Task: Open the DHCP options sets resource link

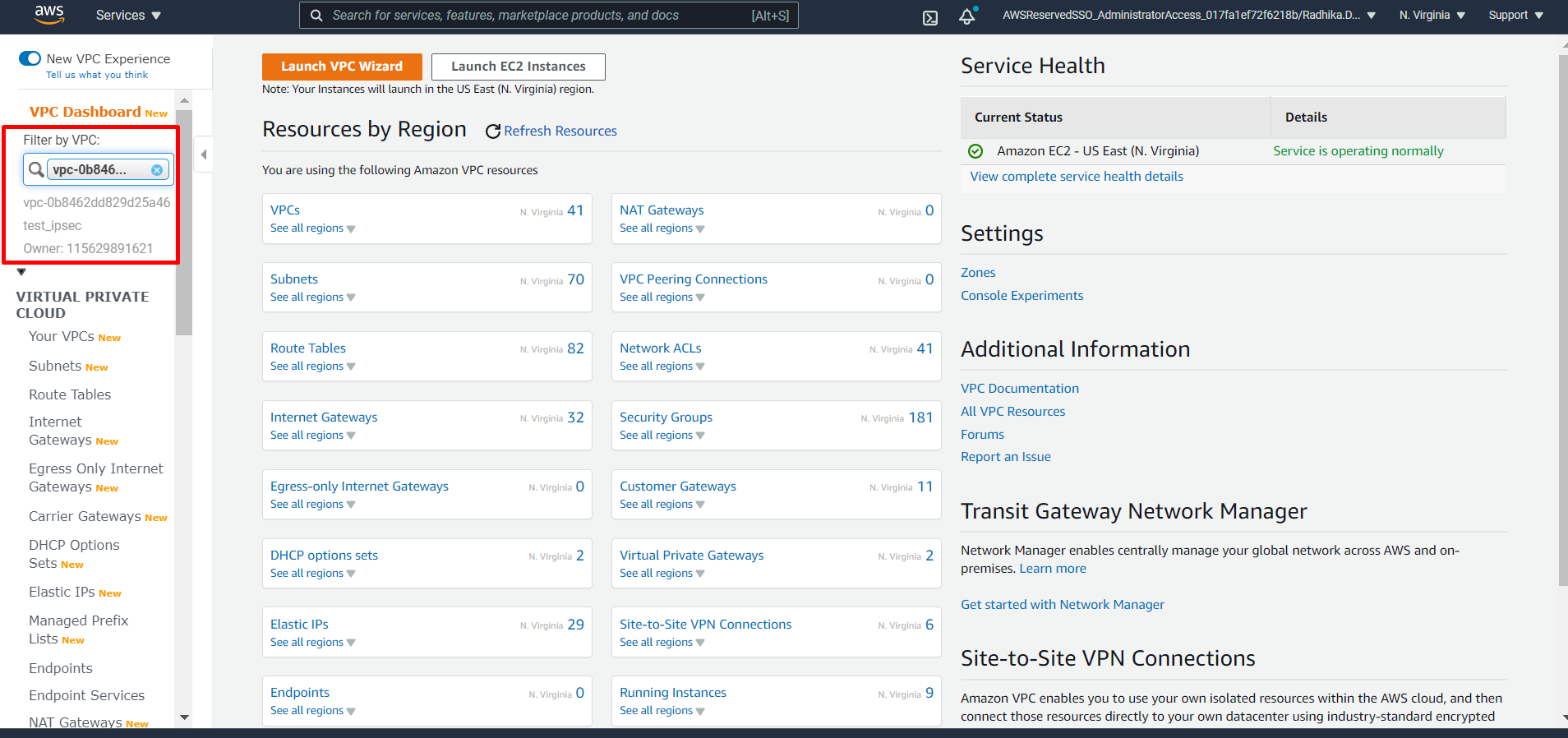Action: pyautogui.click(x=325, y=556)
